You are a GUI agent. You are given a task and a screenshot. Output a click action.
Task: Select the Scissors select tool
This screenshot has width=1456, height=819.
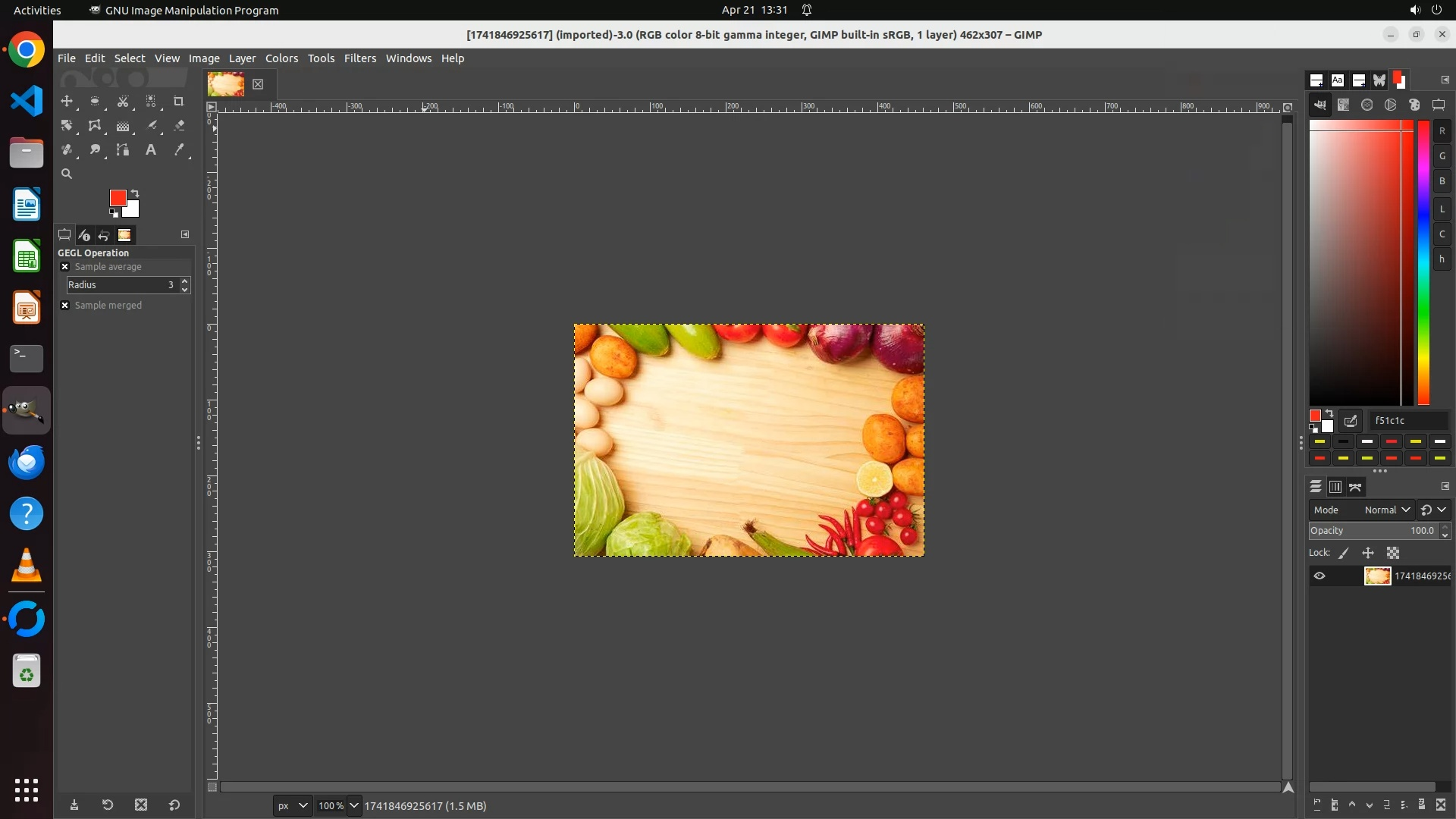(123, 102)
